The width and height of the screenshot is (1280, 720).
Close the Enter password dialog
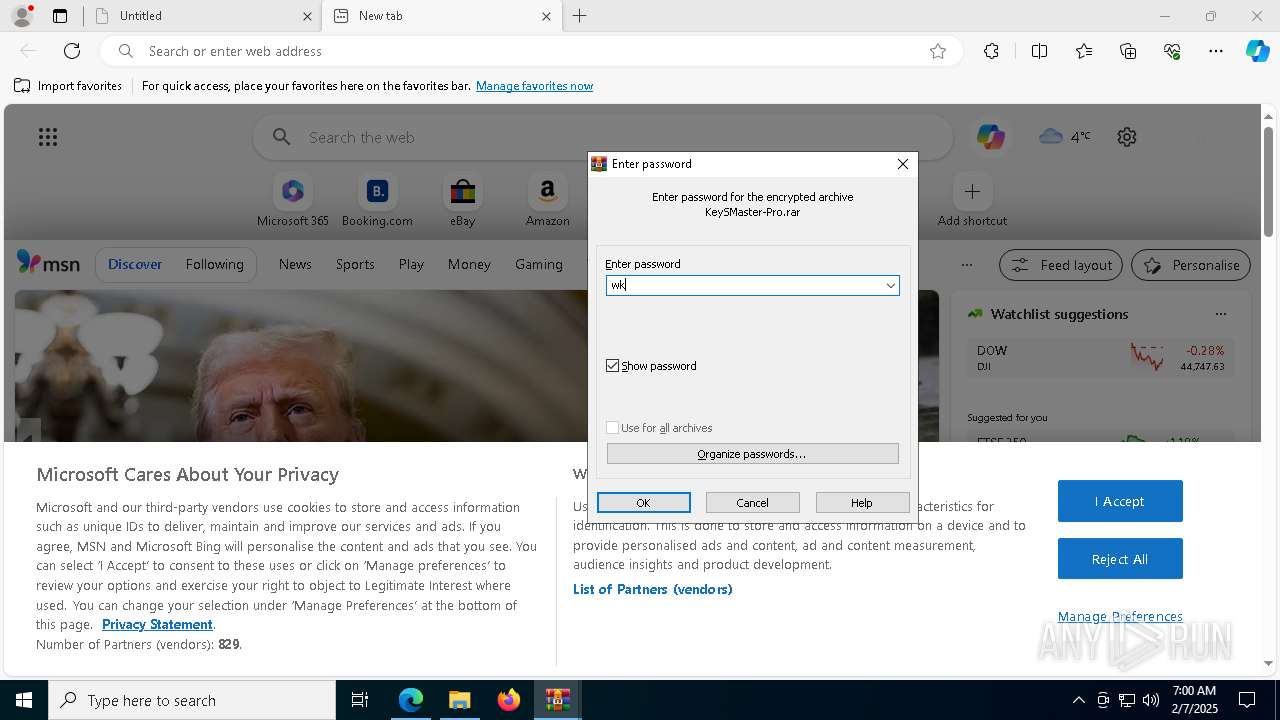tap(903, 164)
